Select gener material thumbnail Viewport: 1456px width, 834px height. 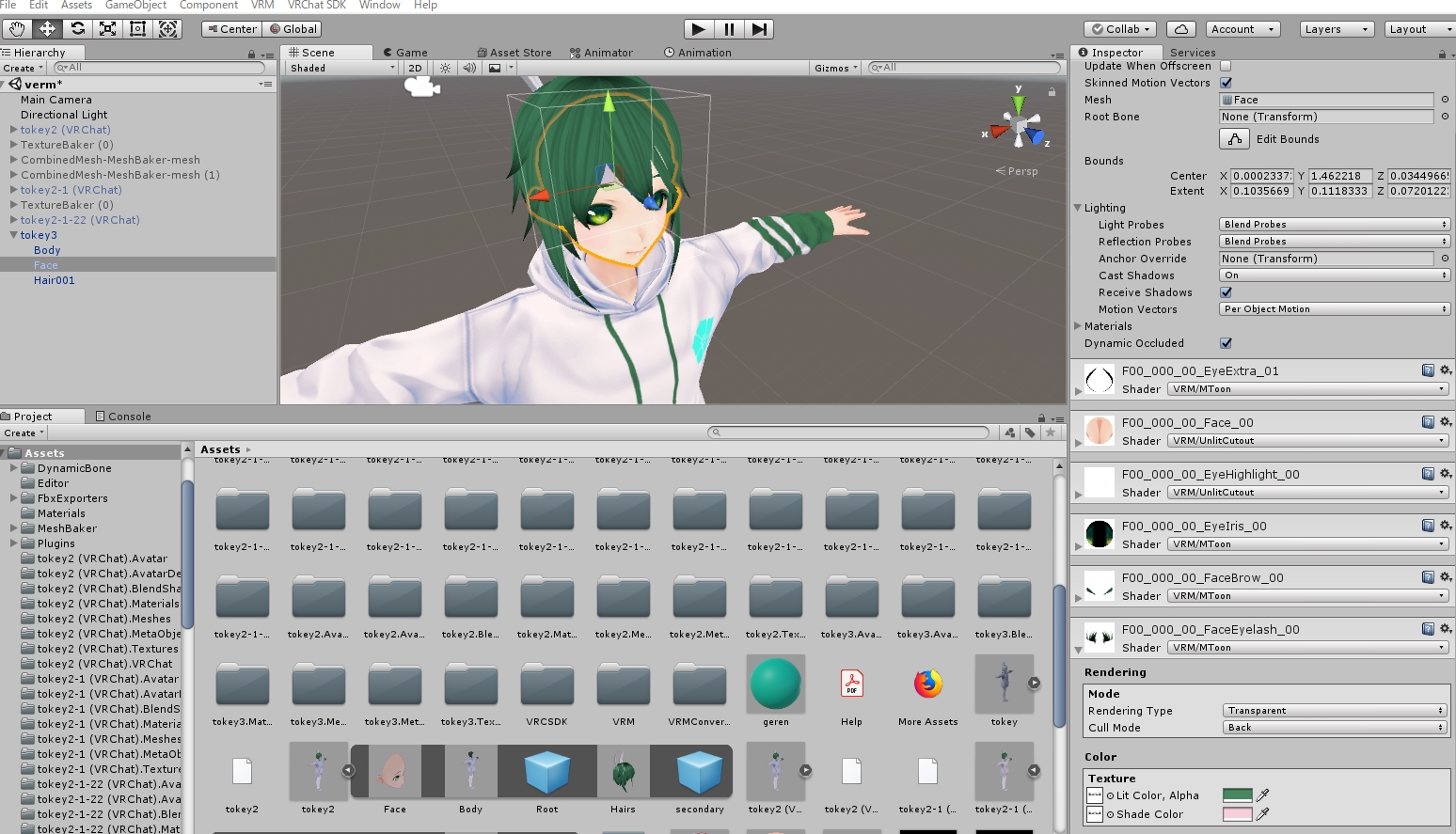[776, 684]
